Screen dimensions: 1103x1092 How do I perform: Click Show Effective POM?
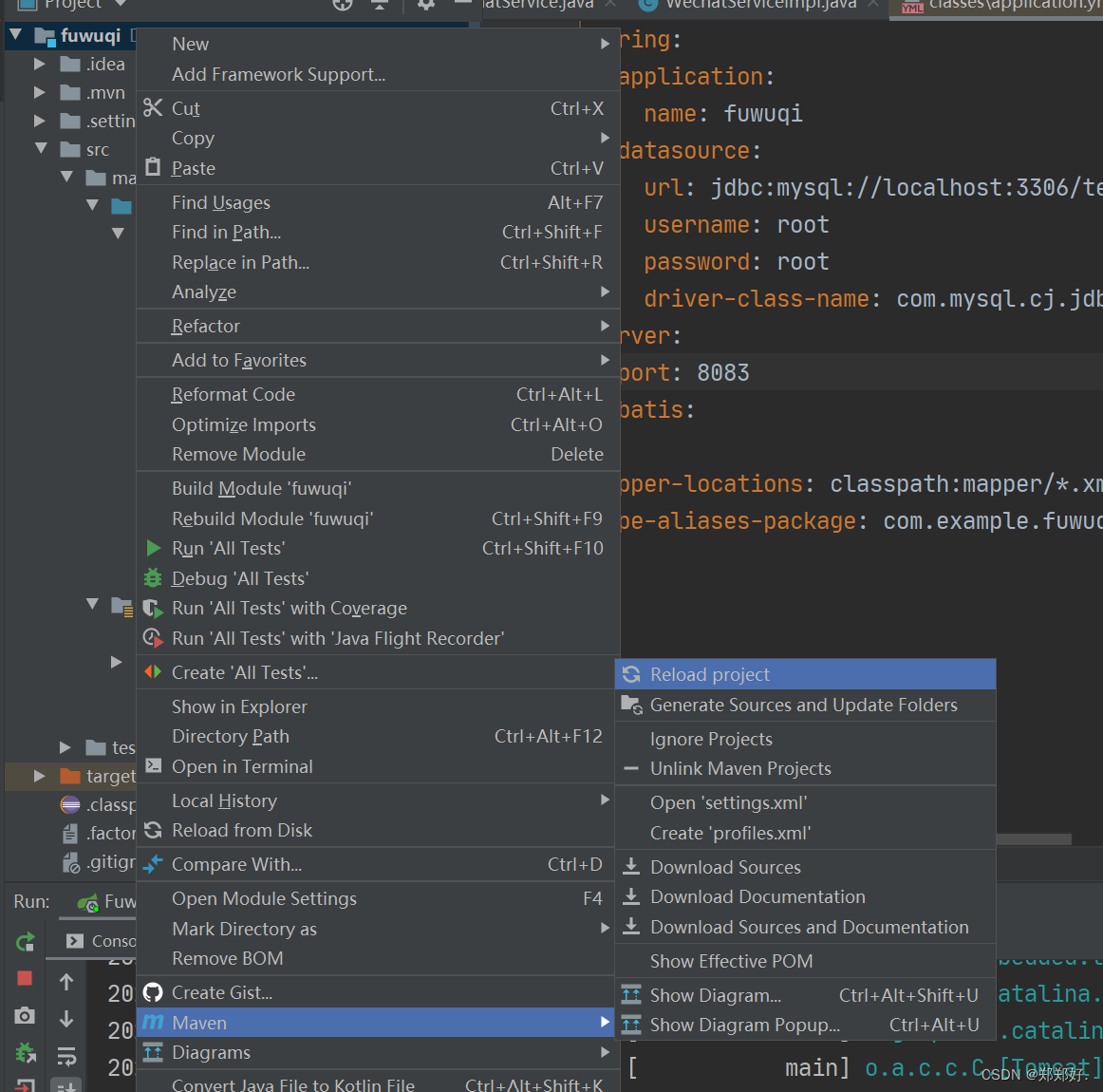(x=731, y=961)
